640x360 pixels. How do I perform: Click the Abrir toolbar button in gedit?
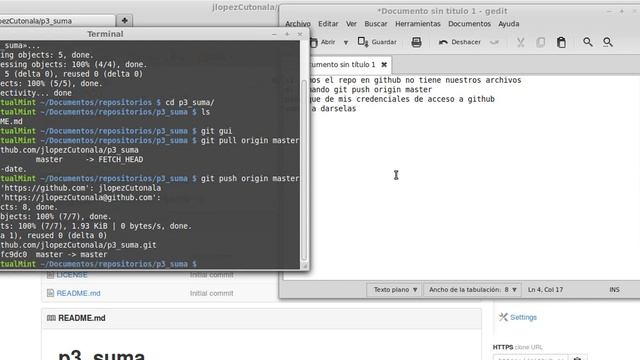tap(323, 42)
